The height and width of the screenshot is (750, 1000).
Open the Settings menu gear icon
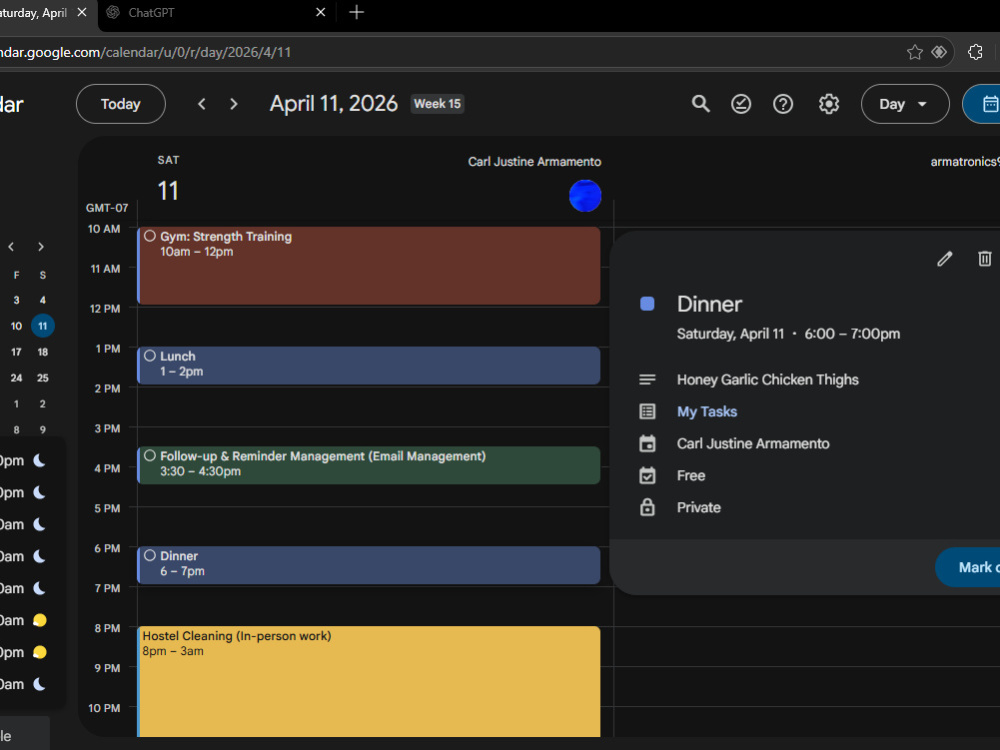coord(828,104)
